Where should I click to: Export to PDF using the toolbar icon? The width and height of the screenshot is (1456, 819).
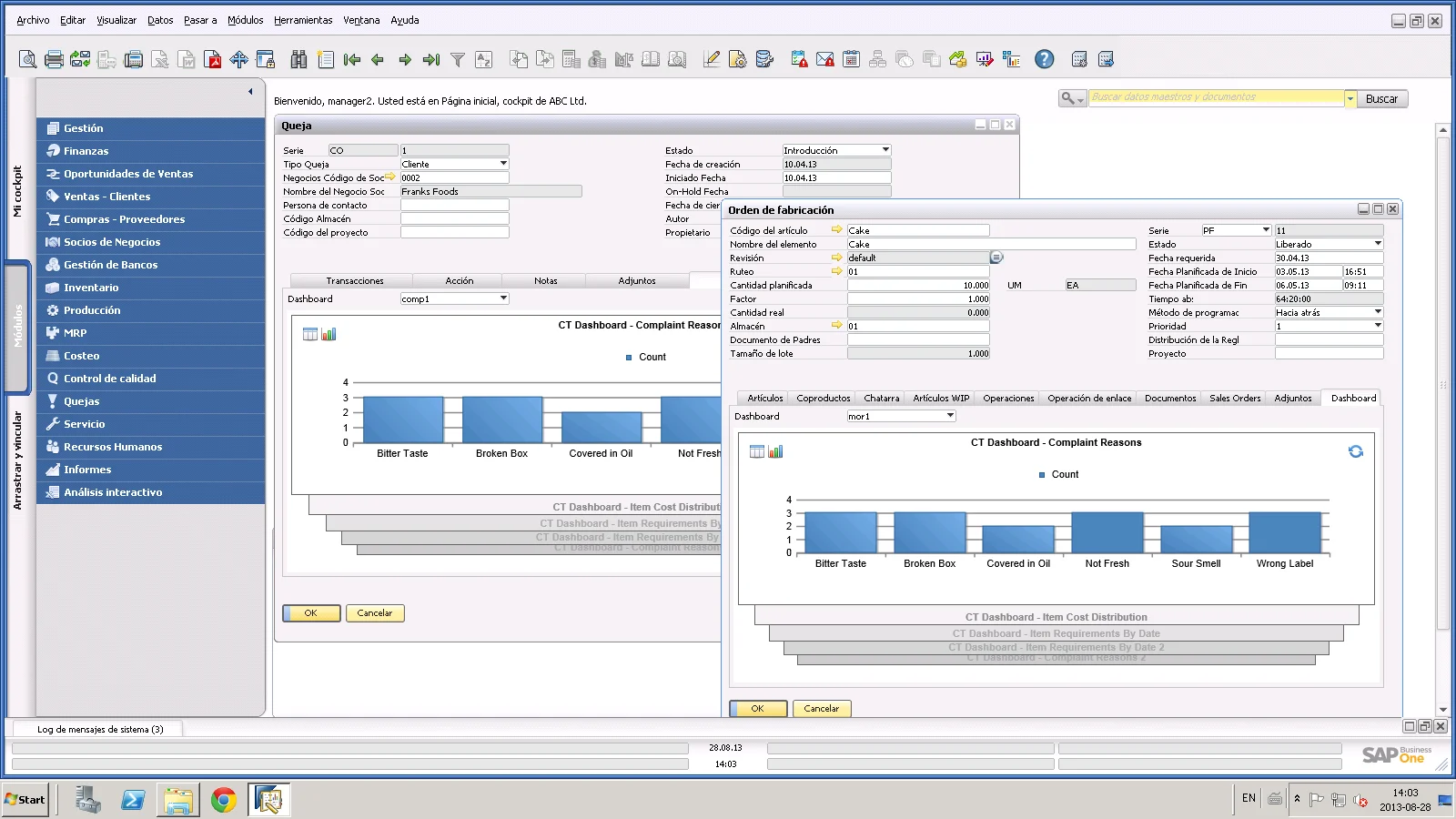(x=213, y=60)
